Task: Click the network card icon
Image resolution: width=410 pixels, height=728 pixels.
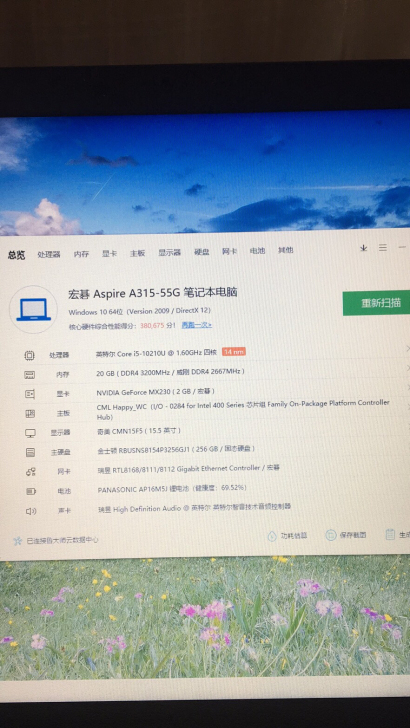Action: (x=31, y=472)
